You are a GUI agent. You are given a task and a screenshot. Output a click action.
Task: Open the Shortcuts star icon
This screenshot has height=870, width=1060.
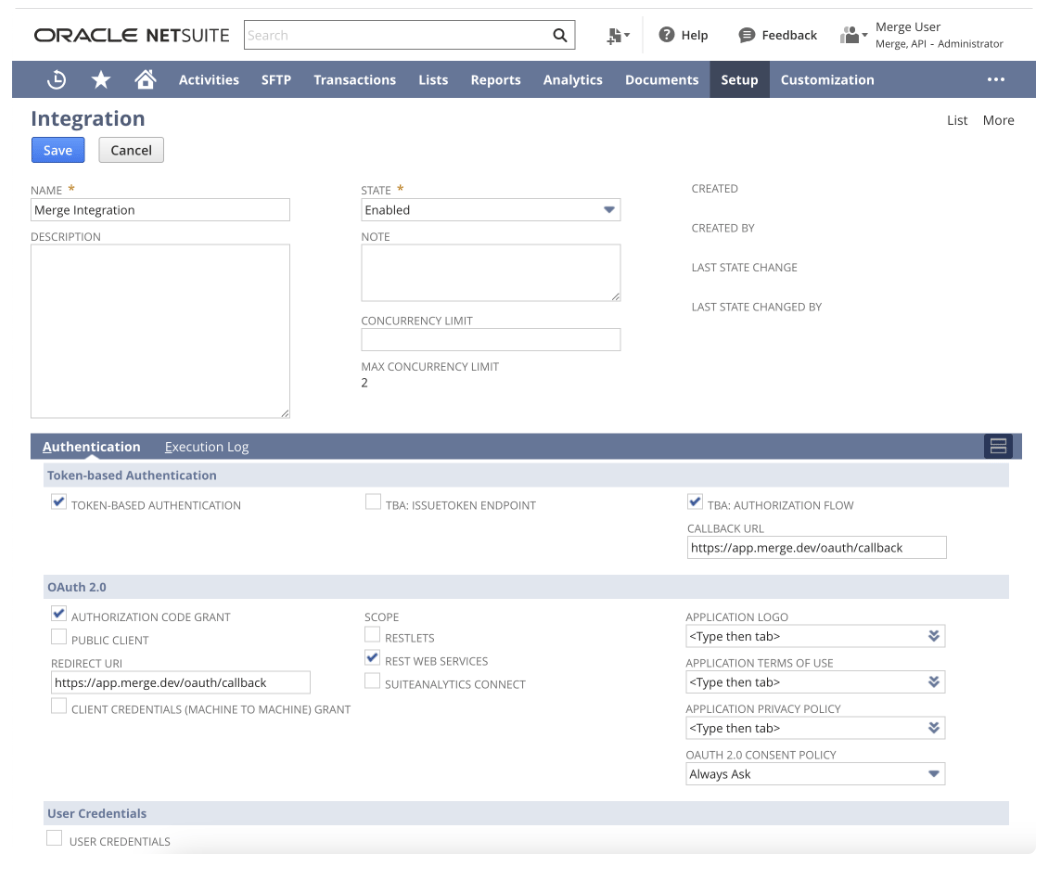click(101, 80)
